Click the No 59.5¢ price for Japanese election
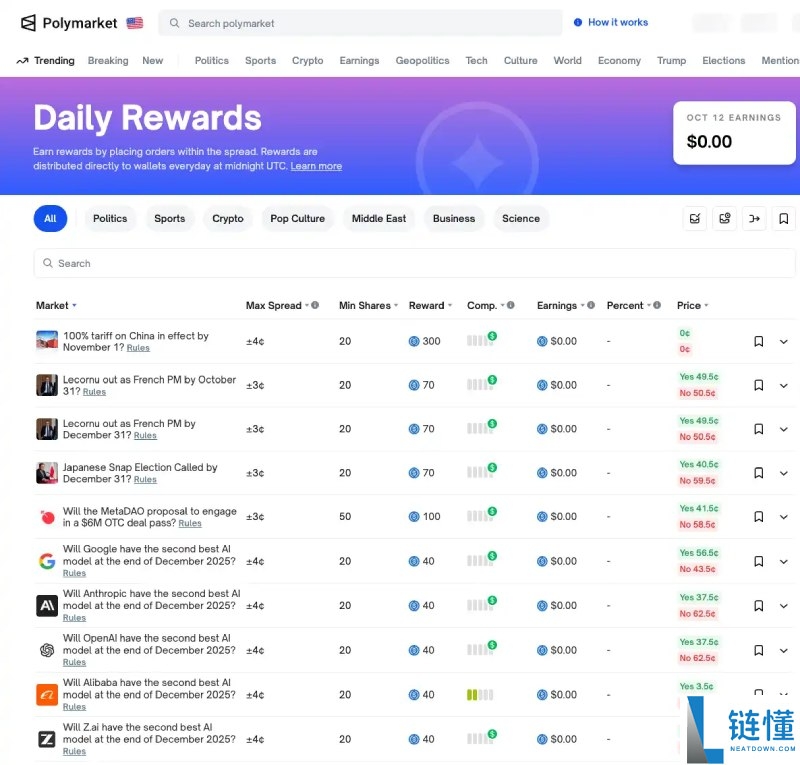Screen dimensions: 800x765 point(697,481)
